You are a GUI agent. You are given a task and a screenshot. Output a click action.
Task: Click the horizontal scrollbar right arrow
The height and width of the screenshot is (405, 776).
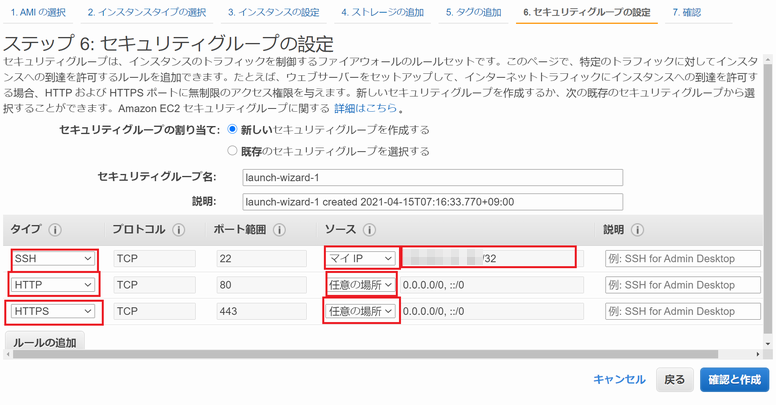[x=758, y=354]
